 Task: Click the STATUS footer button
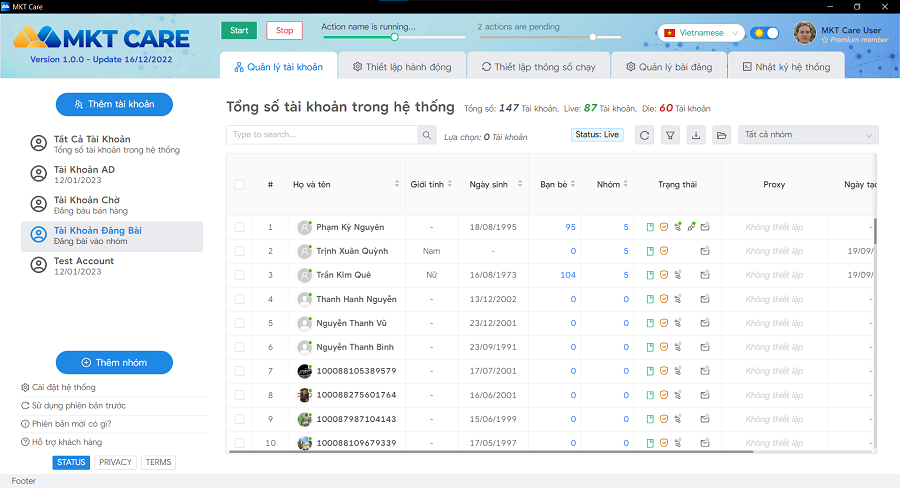coord(71,462)
